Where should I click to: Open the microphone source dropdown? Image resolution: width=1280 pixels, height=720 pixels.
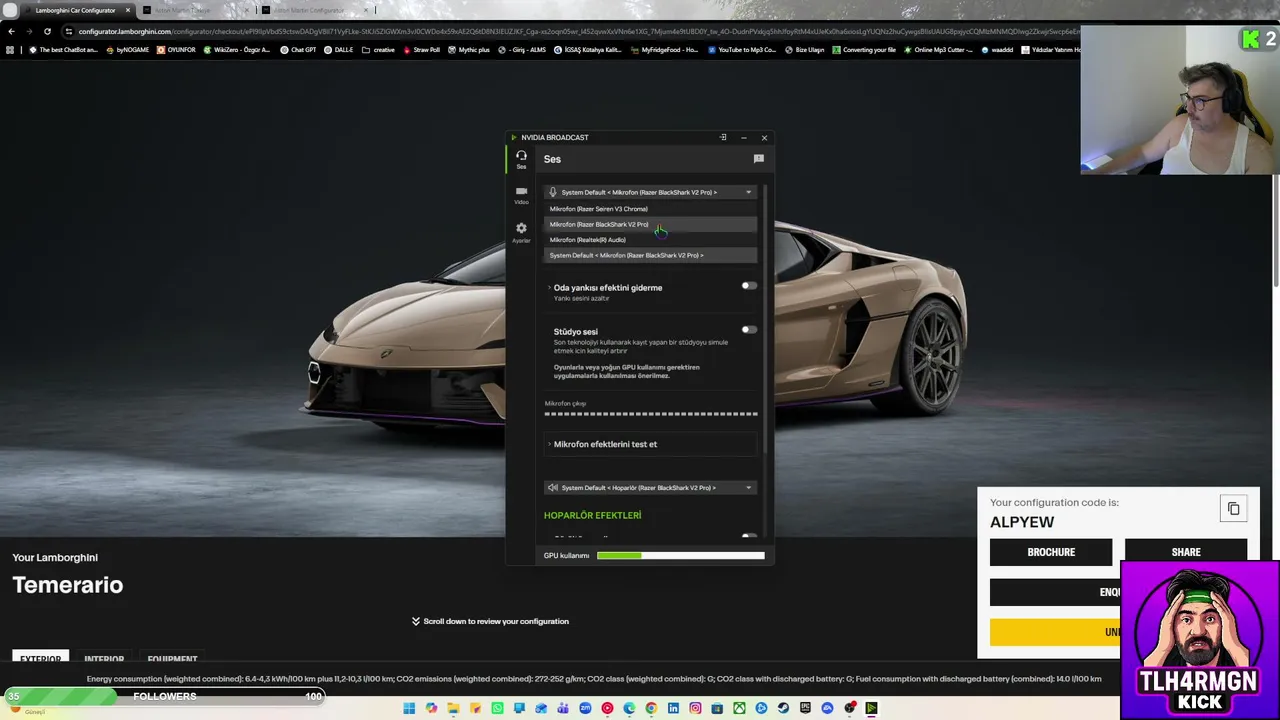point(650,192)
